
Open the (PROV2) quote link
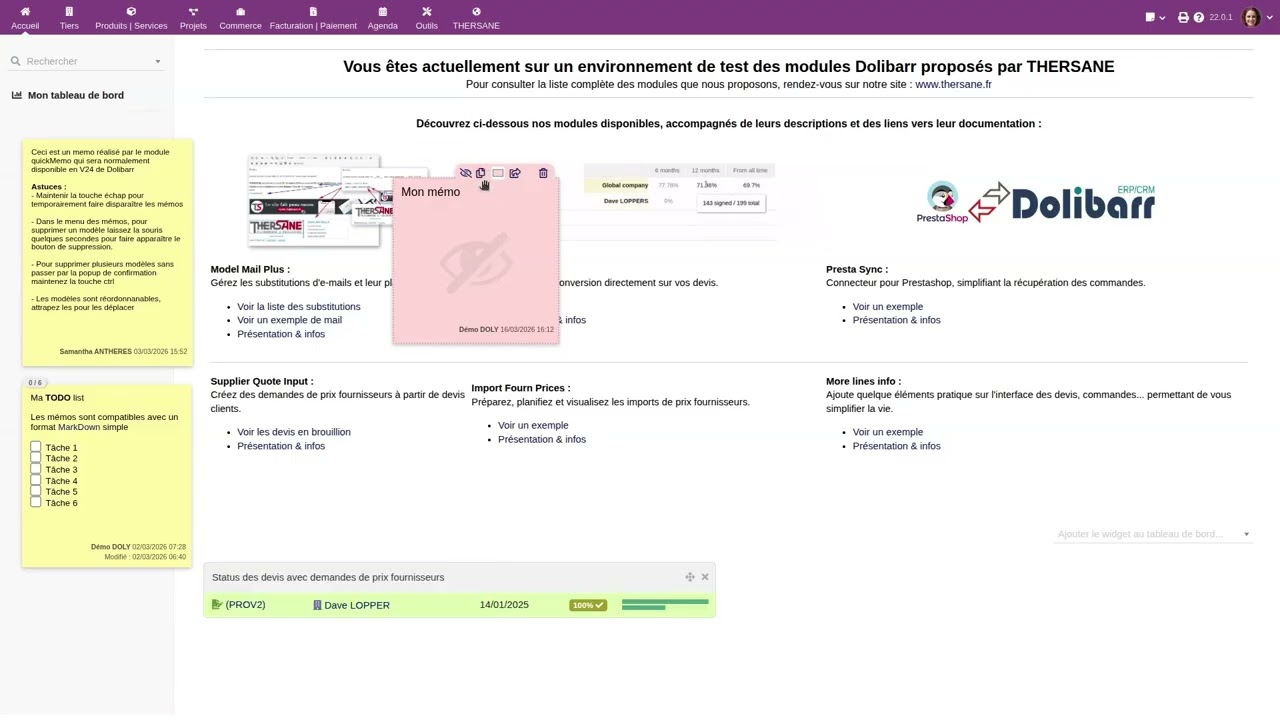point(245,605)
